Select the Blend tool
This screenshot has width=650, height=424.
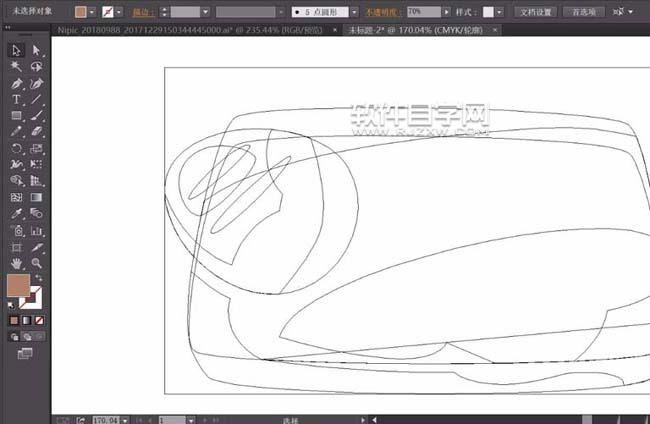[x=36, y=213]
